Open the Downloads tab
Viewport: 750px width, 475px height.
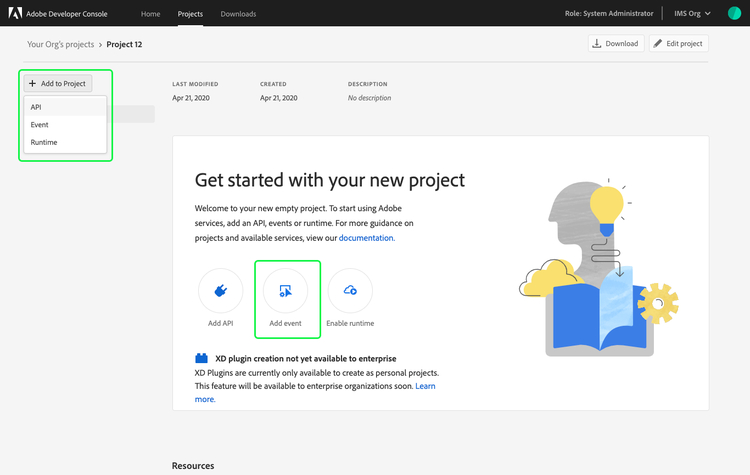(238, 14)
